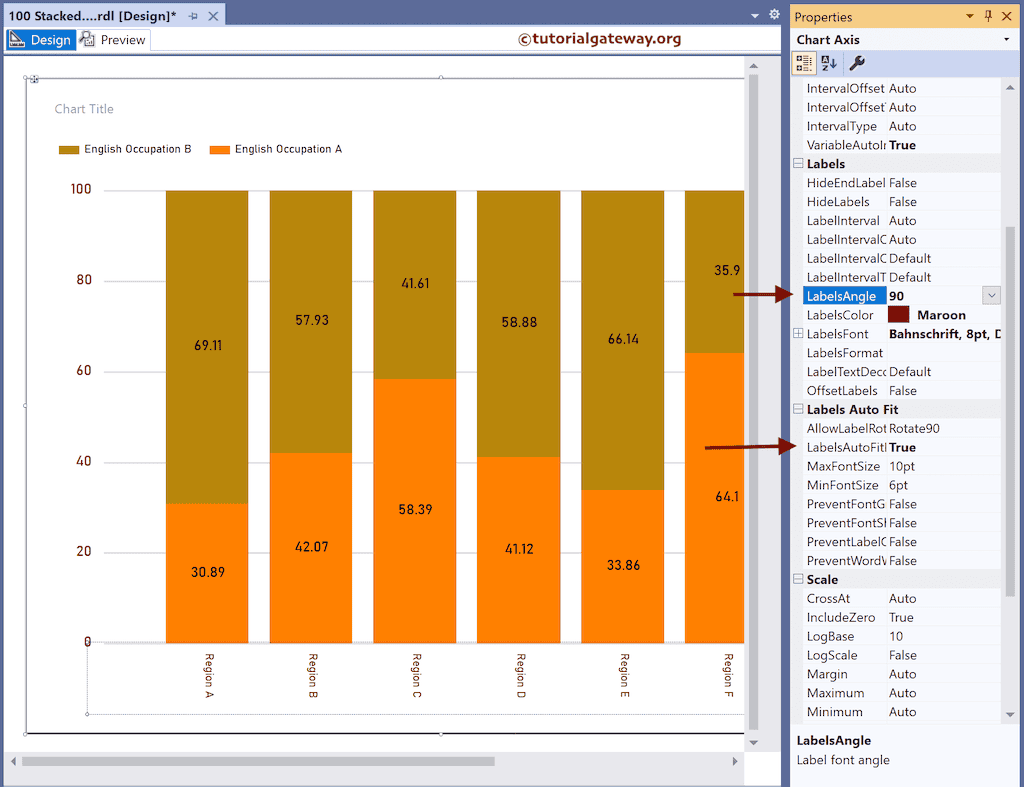Open the active documents list dropdown arrow
The width and height of the screenshot is (1024, 787).
755,16
